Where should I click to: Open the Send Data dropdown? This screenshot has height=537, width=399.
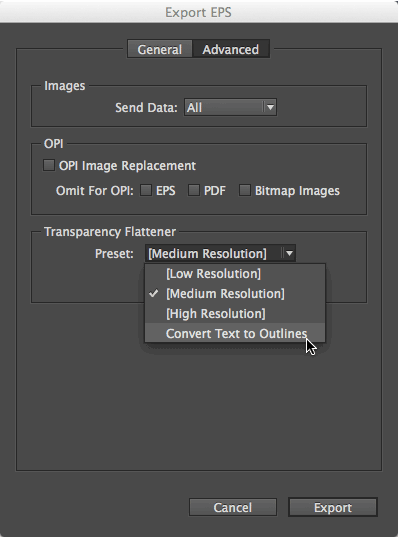(x=230, y=108)
